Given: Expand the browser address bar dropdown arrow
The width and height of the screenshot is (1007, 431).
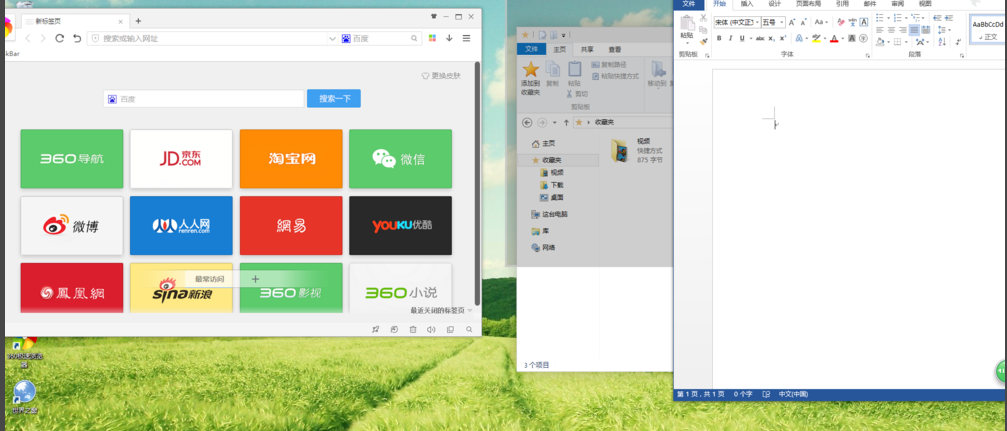Looking at the screenshot, I should coord(332,38).
